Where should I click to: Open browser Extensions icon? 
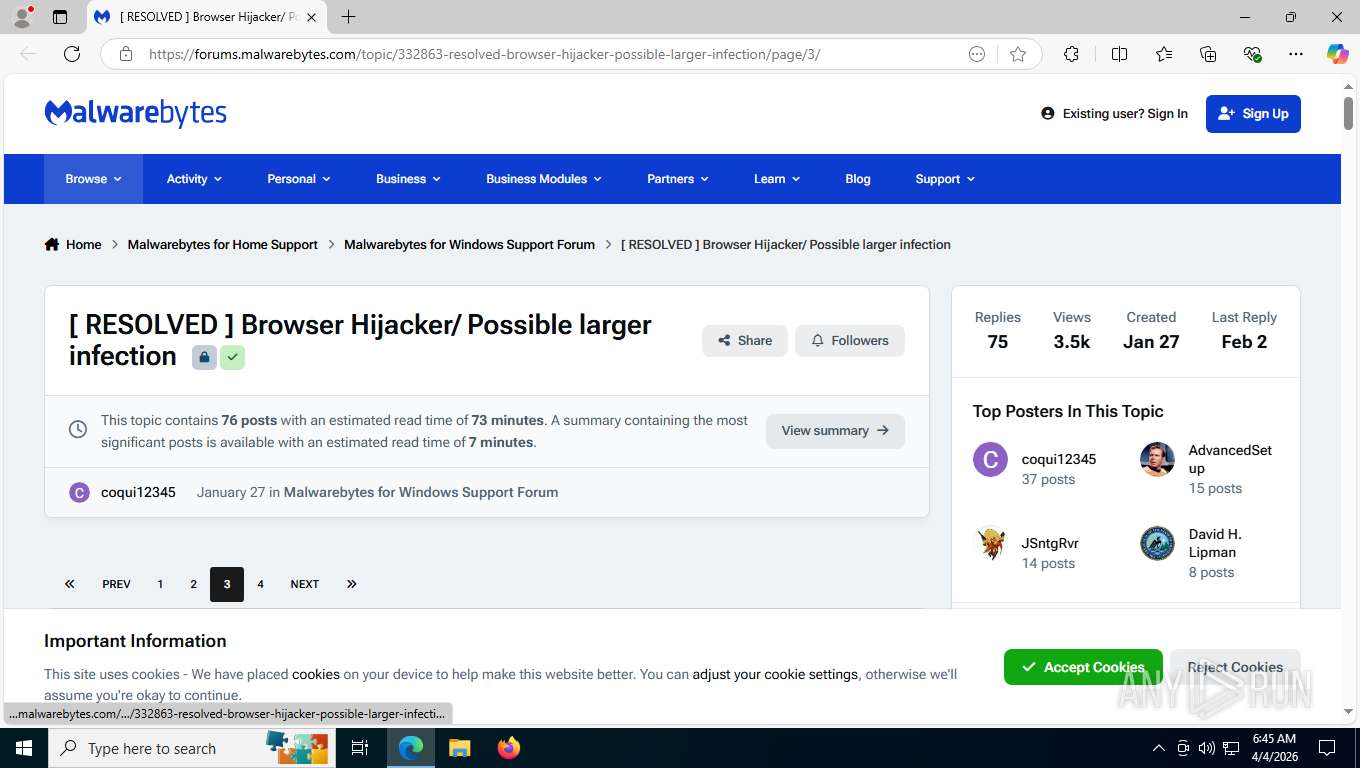[x=1071, y=54]
